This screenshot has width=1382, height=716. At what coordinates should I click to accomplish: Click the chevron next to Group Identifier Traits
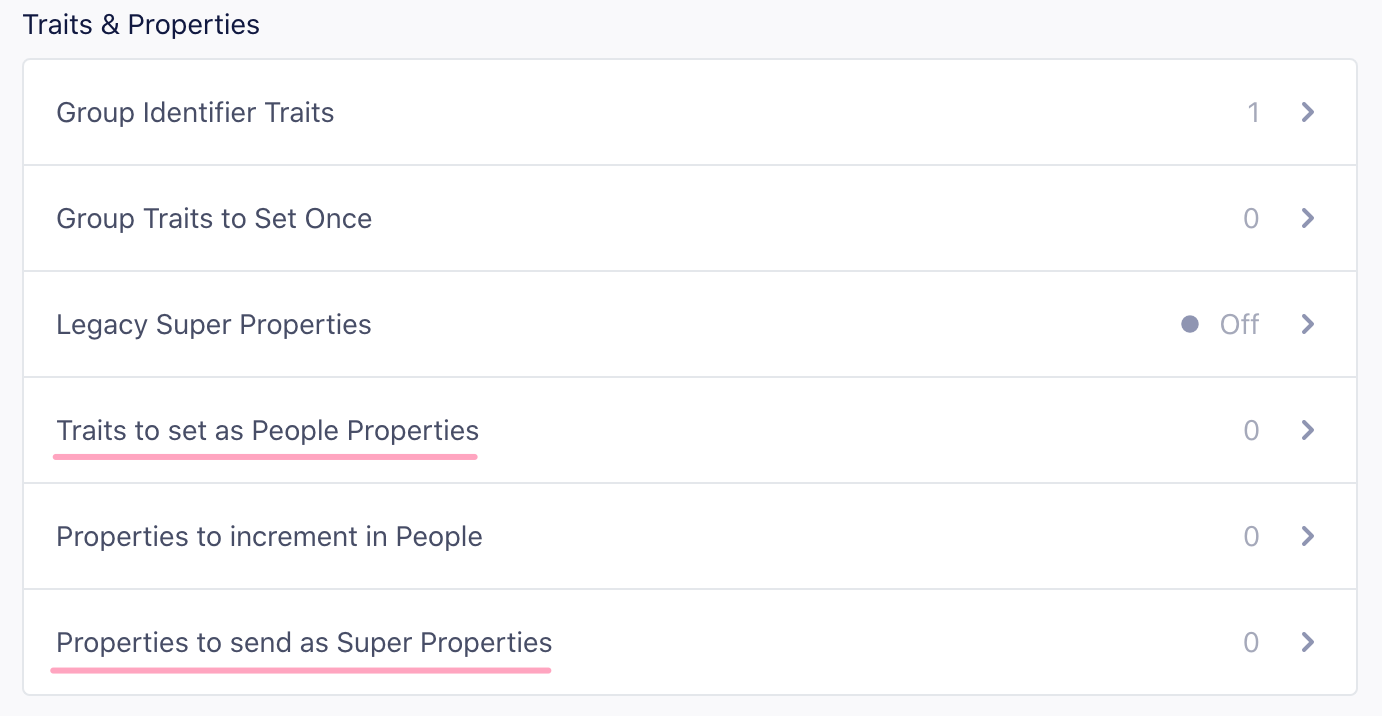pyautogui.click(x=1307, y=112)
